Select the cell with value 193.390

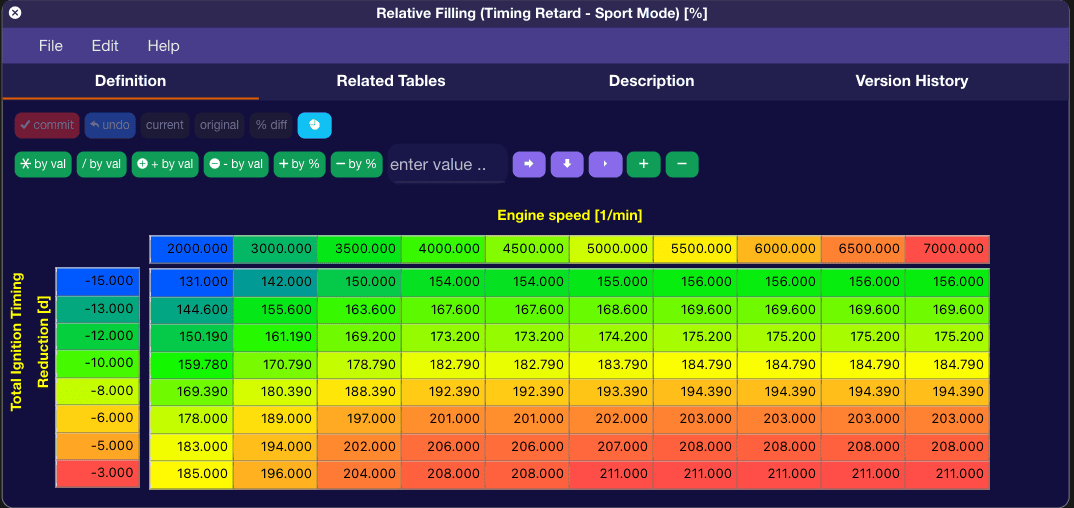pyautogui.click(x=612, y=392)
